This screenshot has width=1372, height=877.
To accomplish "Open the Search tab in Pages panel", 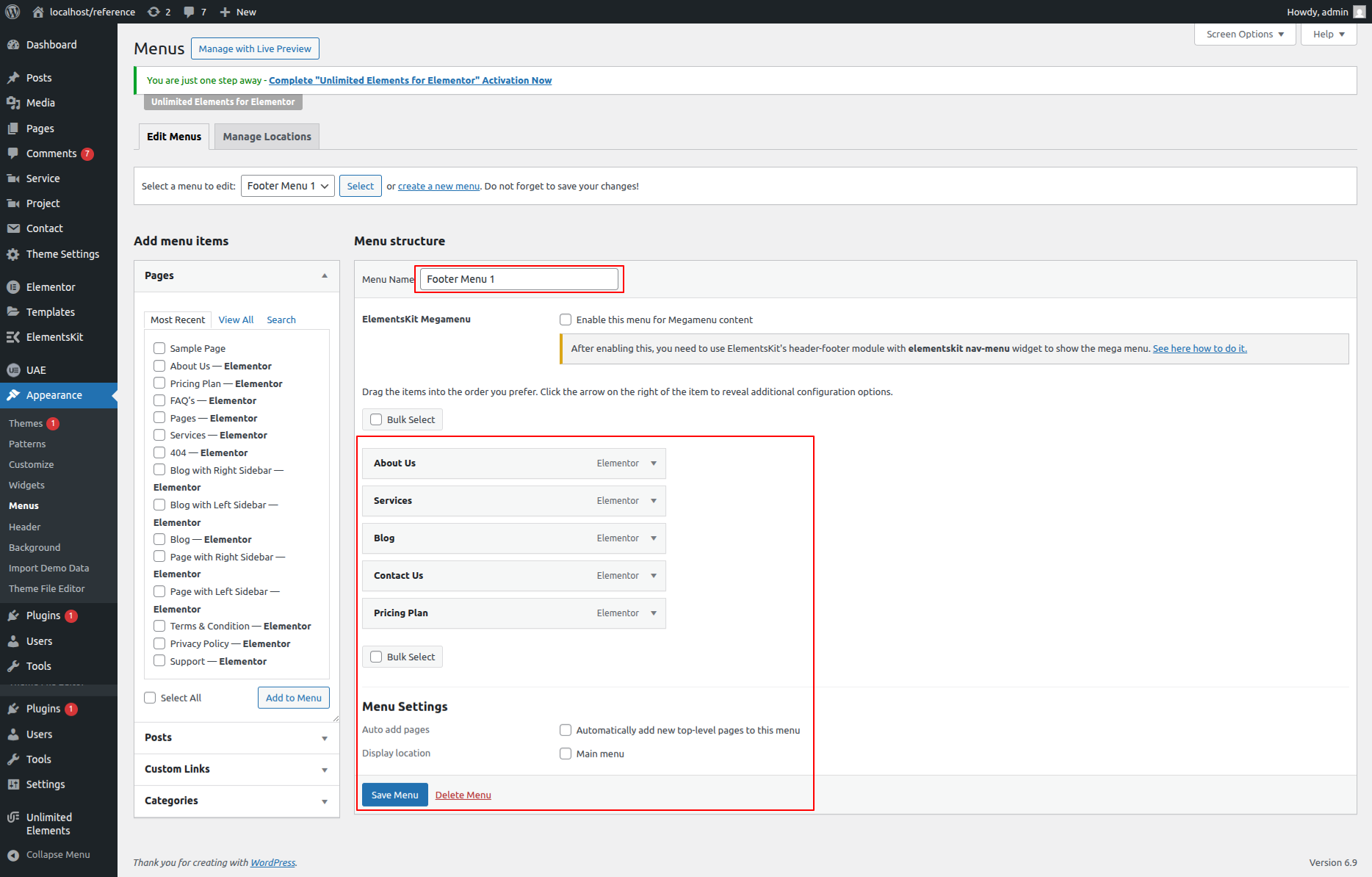I will 281,320.
